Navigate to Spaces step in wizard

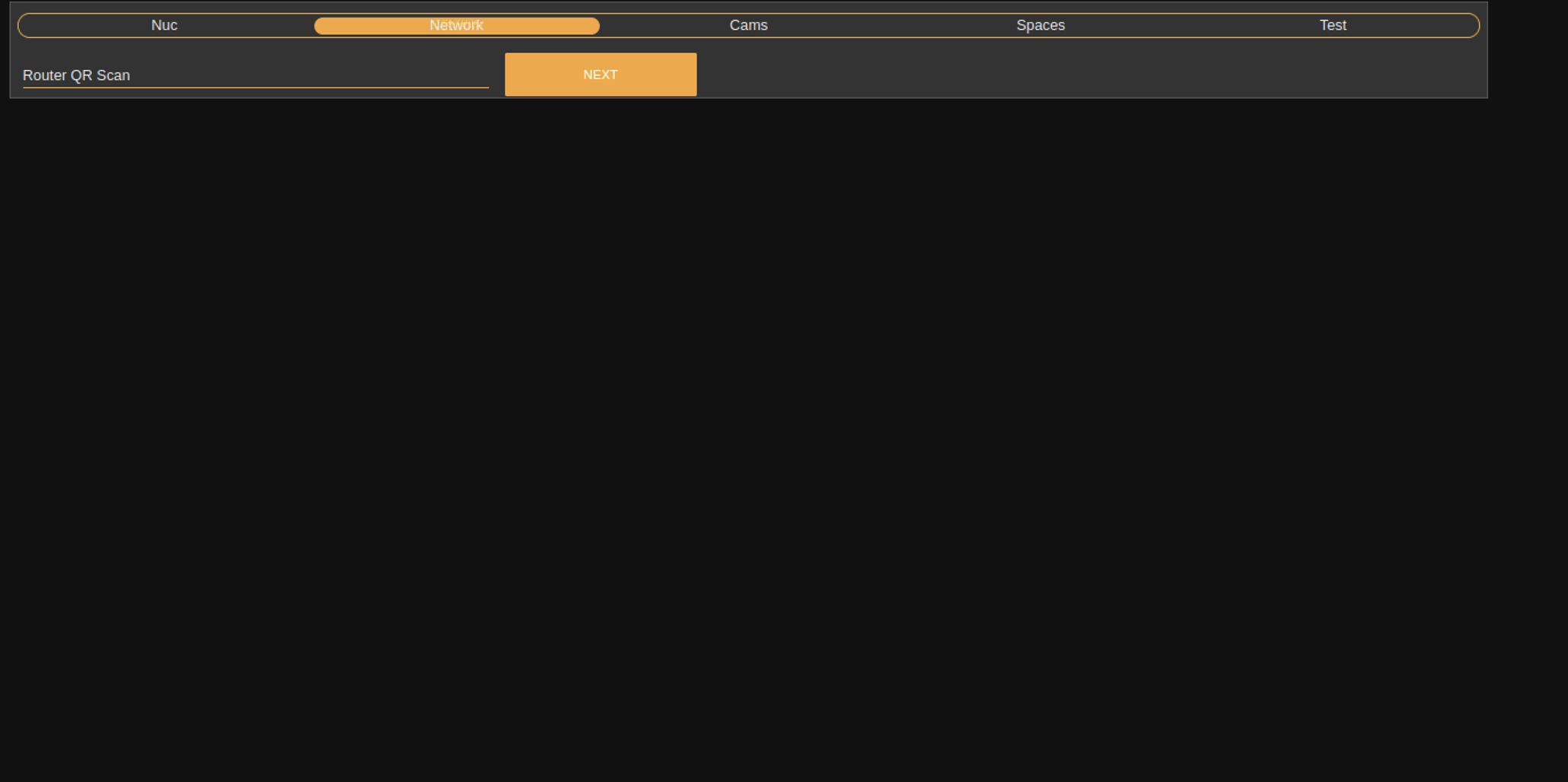coord(1041,25)
